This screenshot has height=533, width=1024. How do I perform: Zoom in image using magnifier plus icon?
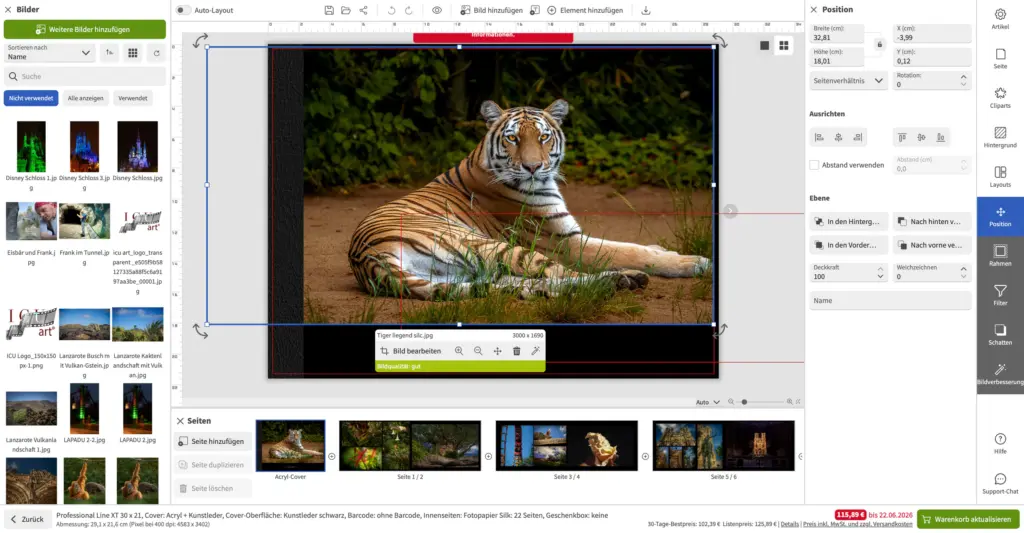point(459,351)
